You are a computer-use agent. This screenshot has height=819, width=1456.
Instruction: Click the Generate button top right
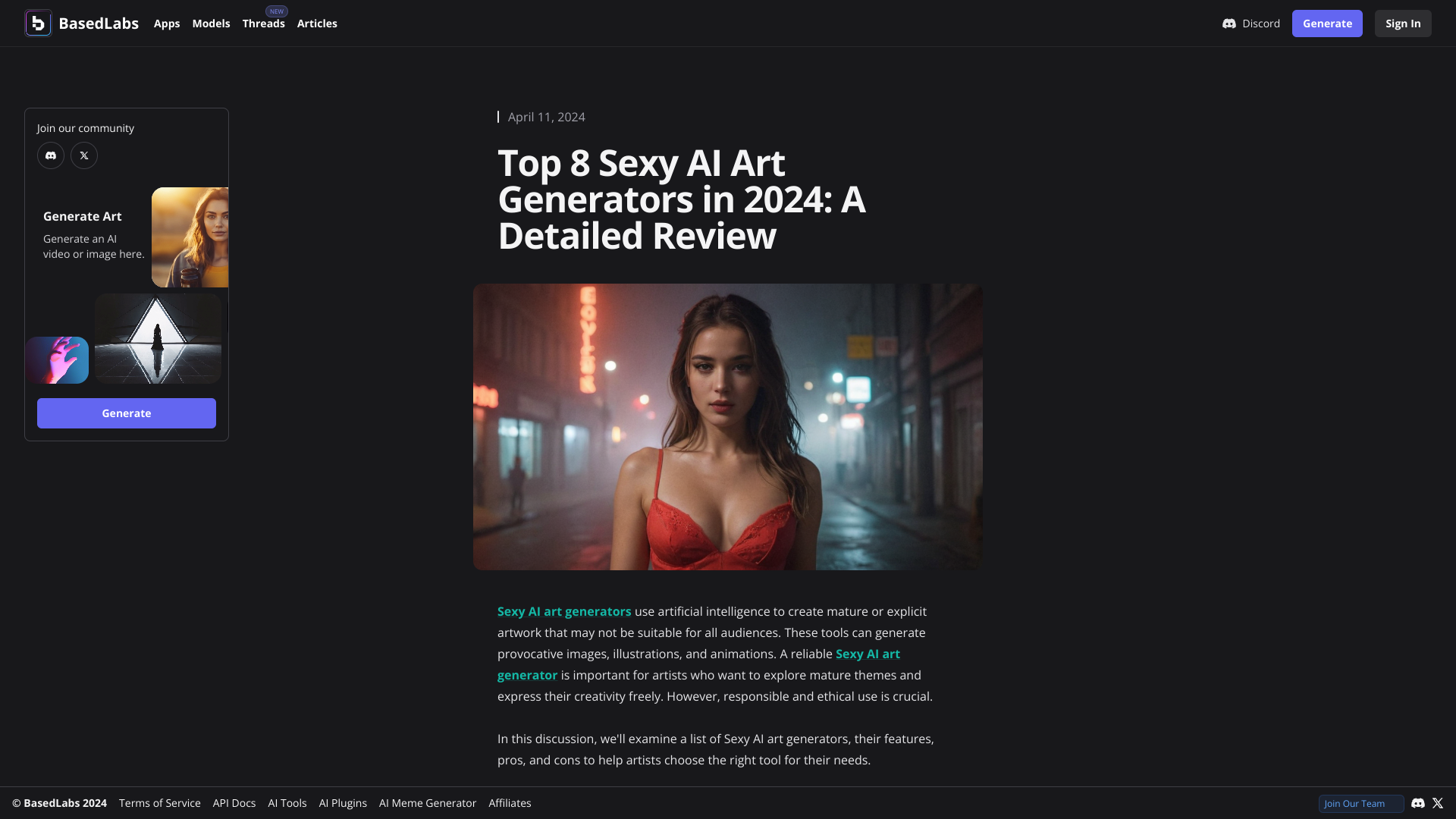point(1327,23)
